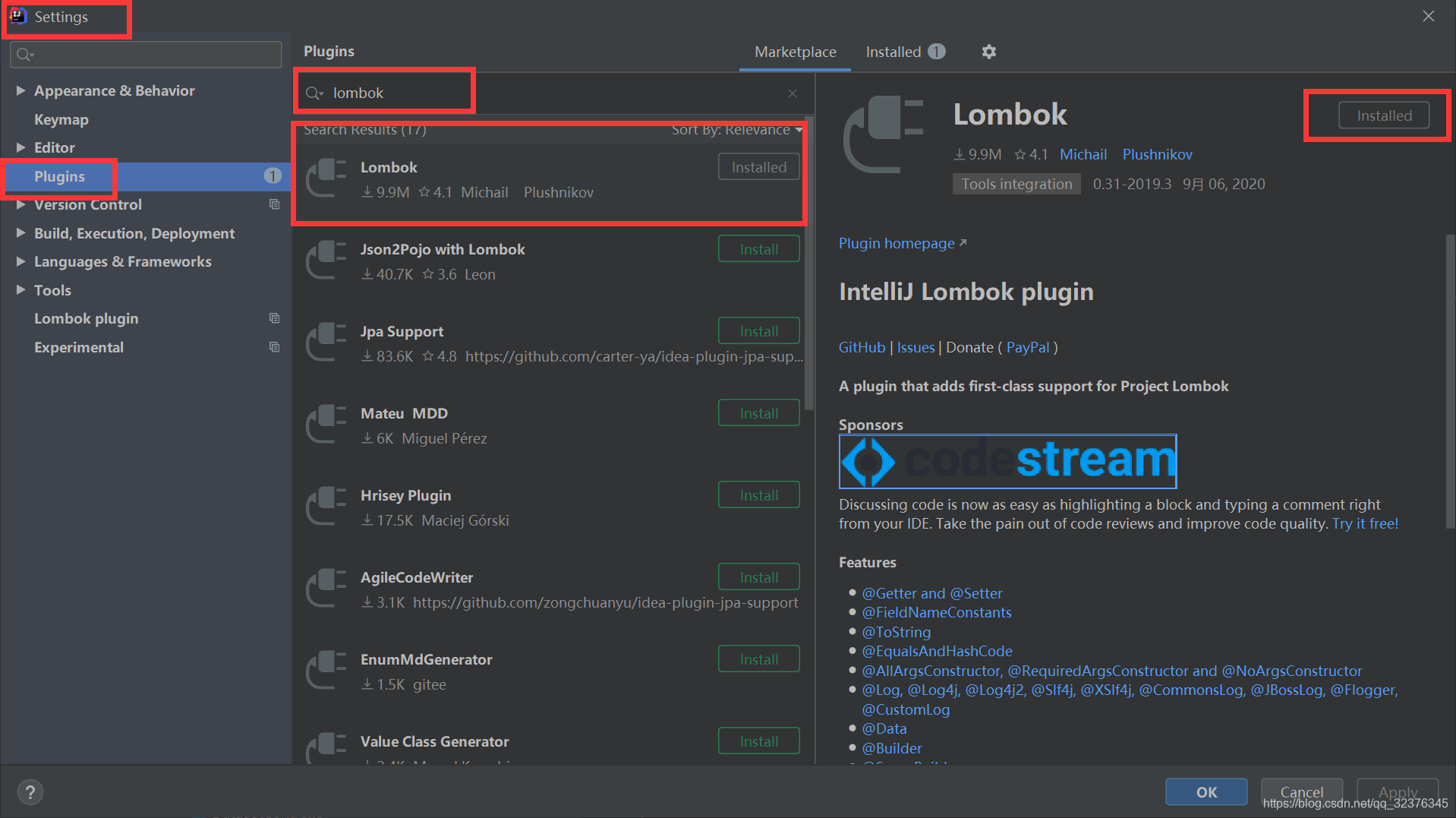The image size is (1456, 818).
Task: Open the plugins settings gear icon
Action: [988, 52]
